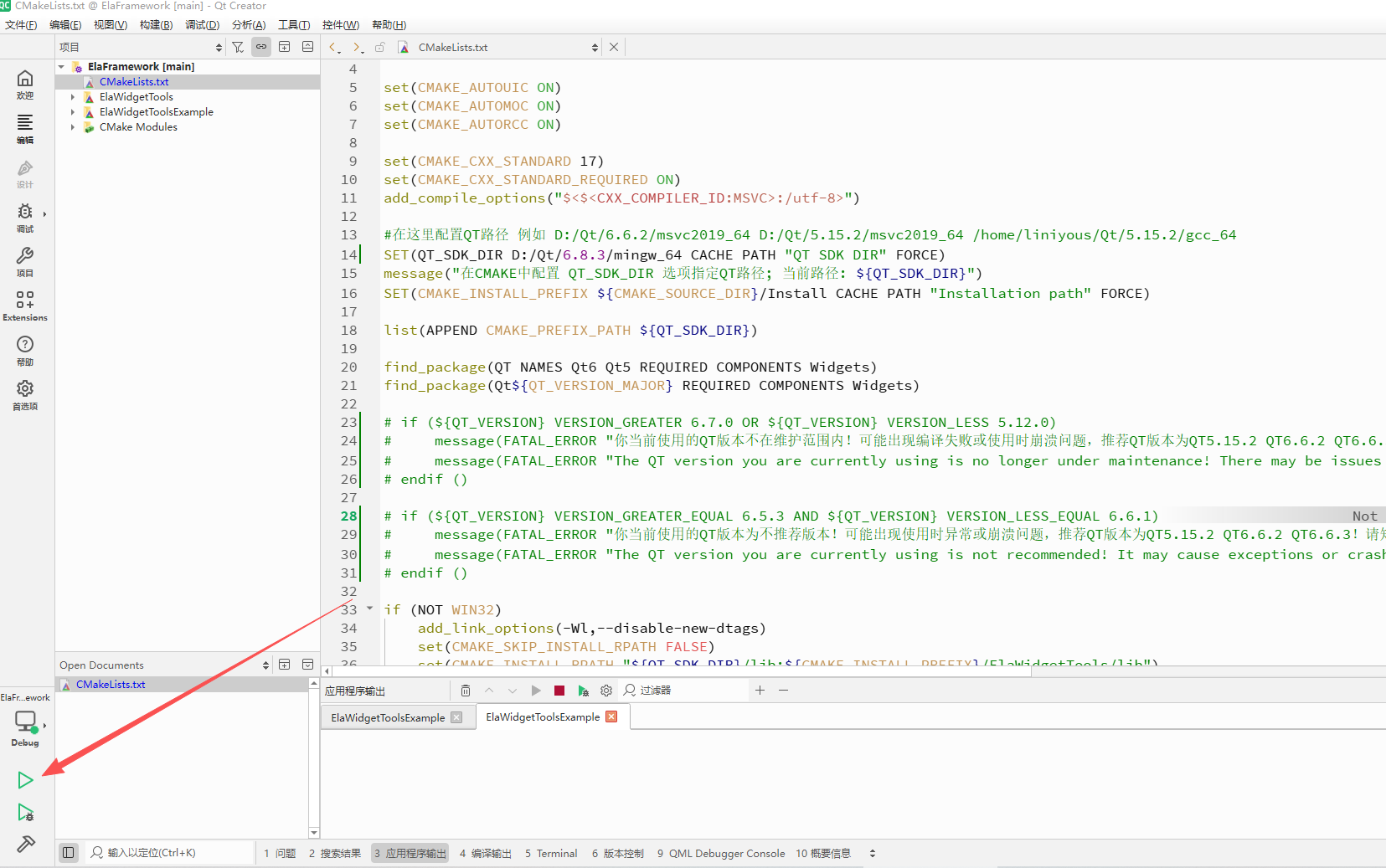1386x868 pixels.
Task: Open the 5 Terminal pane
Action: 551,854
